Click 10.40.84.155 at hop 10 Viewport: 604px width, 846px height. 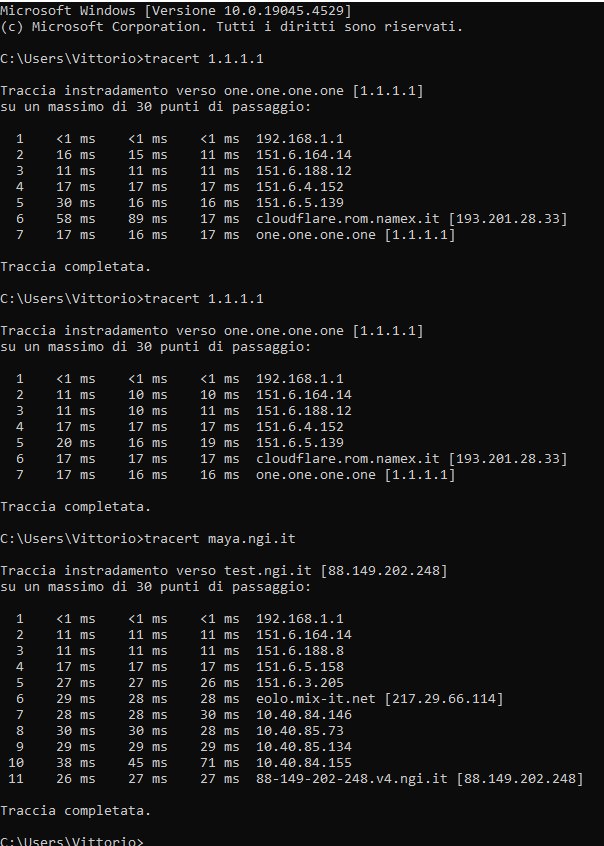click(x=303, y=763)
